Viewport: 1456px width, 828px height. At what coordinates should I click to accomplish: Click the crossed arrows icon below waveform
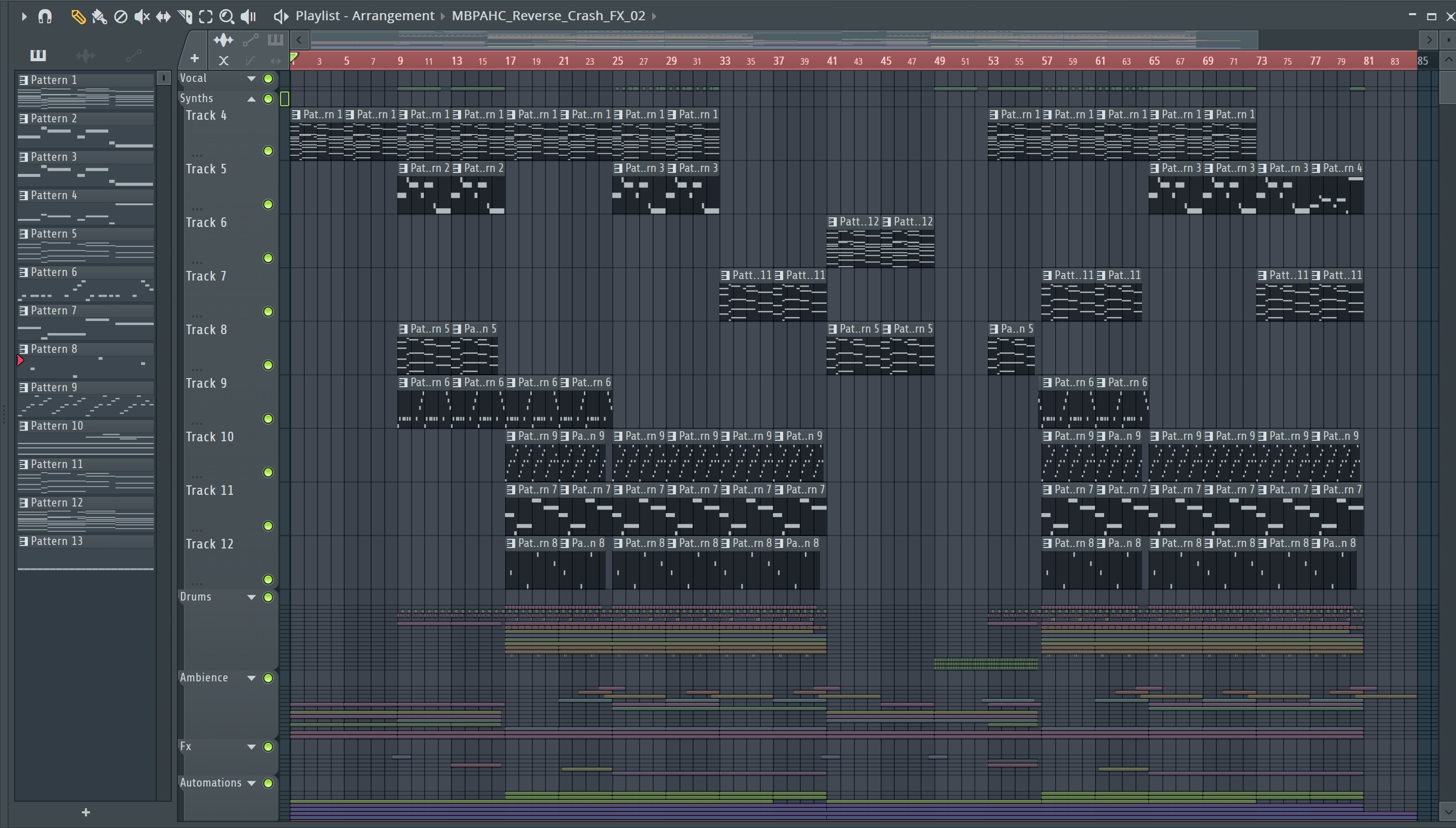pos(223,60)
